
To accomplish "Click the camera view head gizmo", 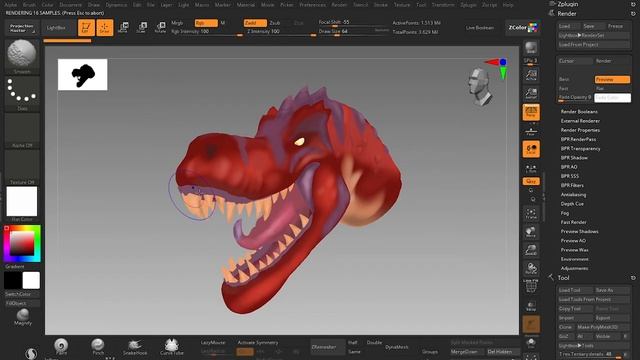I will (480, 87).
